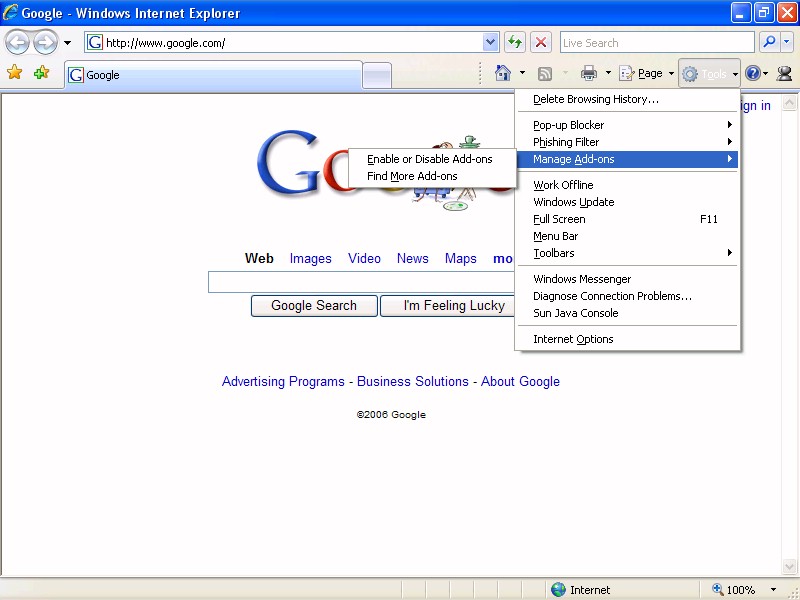800x600 pixels.
Task: Click the RSS Feeds icon
Action: [545, 74]
